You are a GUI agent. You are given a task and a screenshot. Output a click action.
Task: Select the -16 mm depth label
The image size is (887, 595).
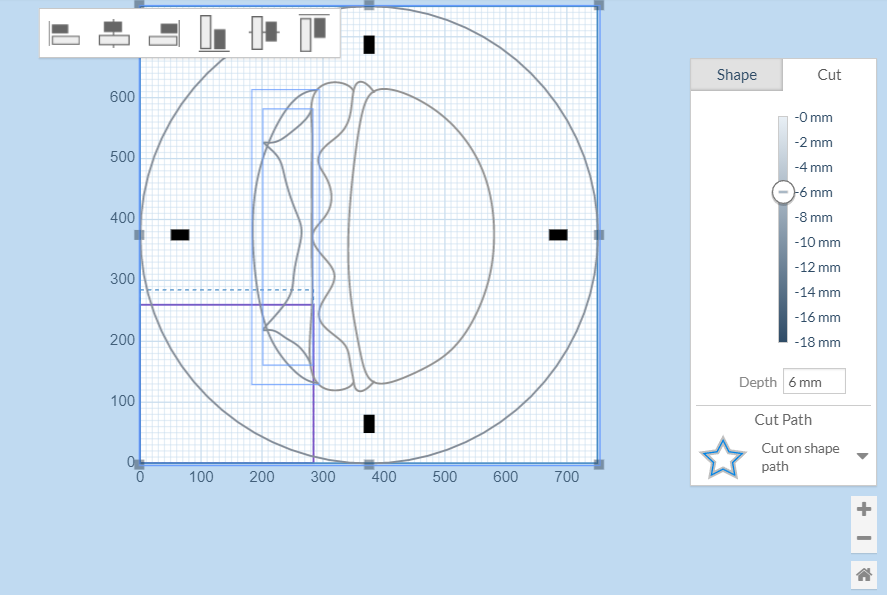coord(817,317)
